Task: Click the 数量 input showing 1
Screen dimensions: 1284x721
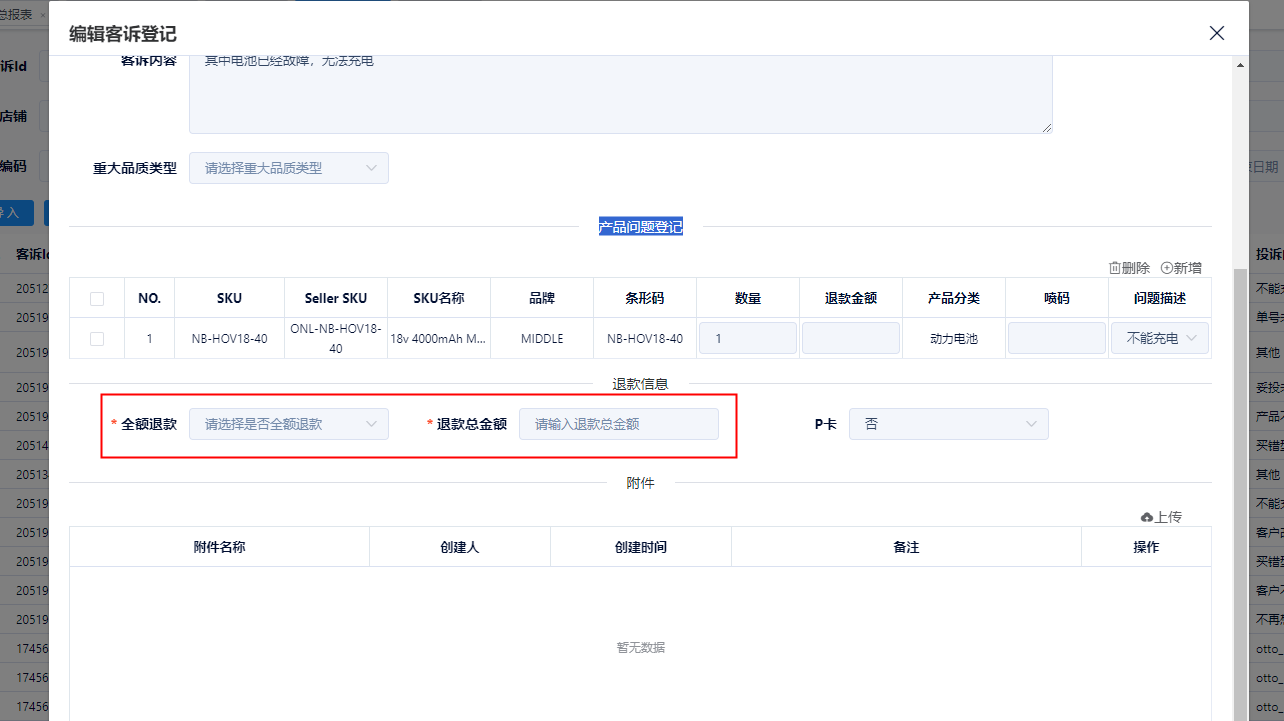Action: pyautogui.click(x=747, y=338)
